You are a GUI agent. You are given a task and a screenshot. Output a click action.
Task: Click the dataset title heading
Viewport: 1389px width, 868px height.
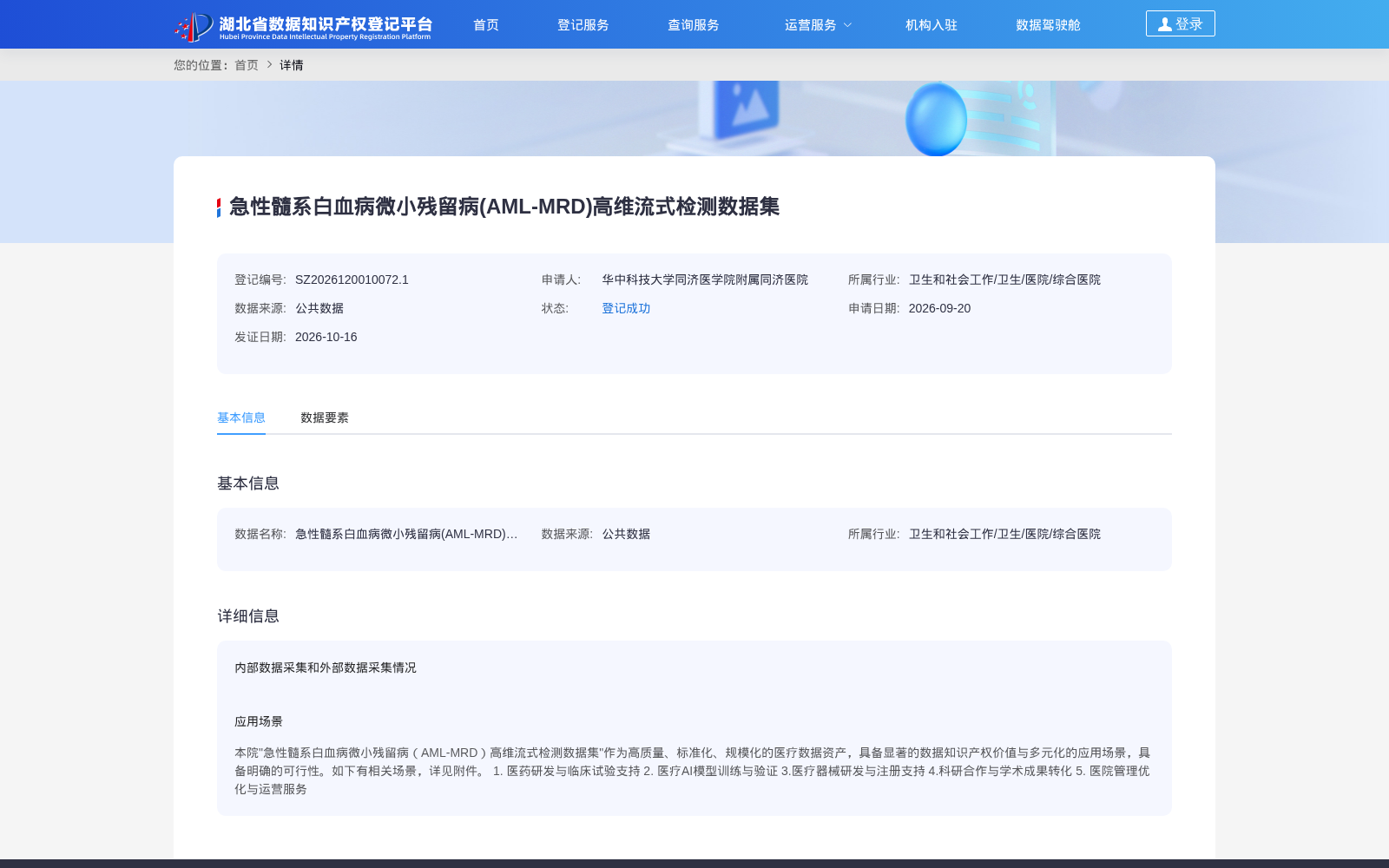click(x=504, y=207)
